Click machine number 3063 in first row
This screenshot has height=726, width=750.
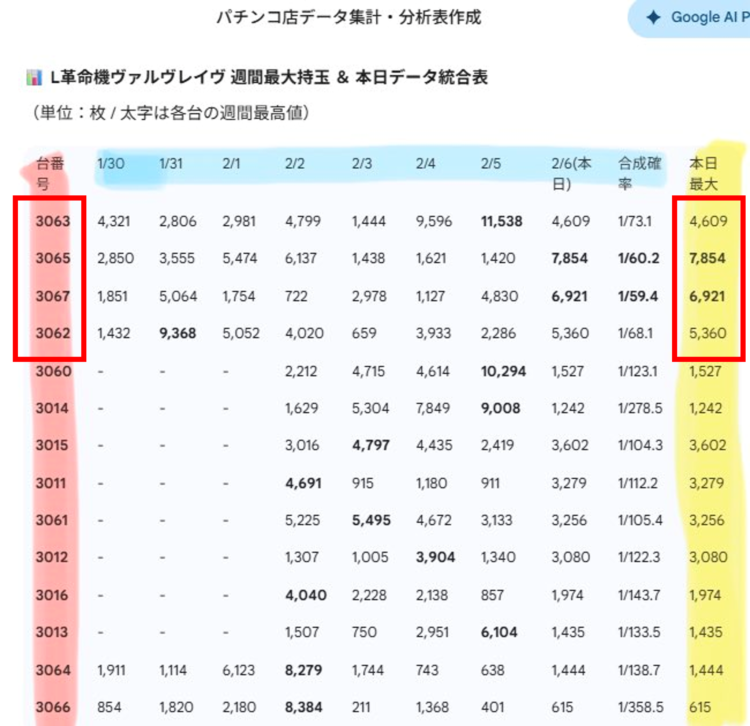(x=52, y=221)
